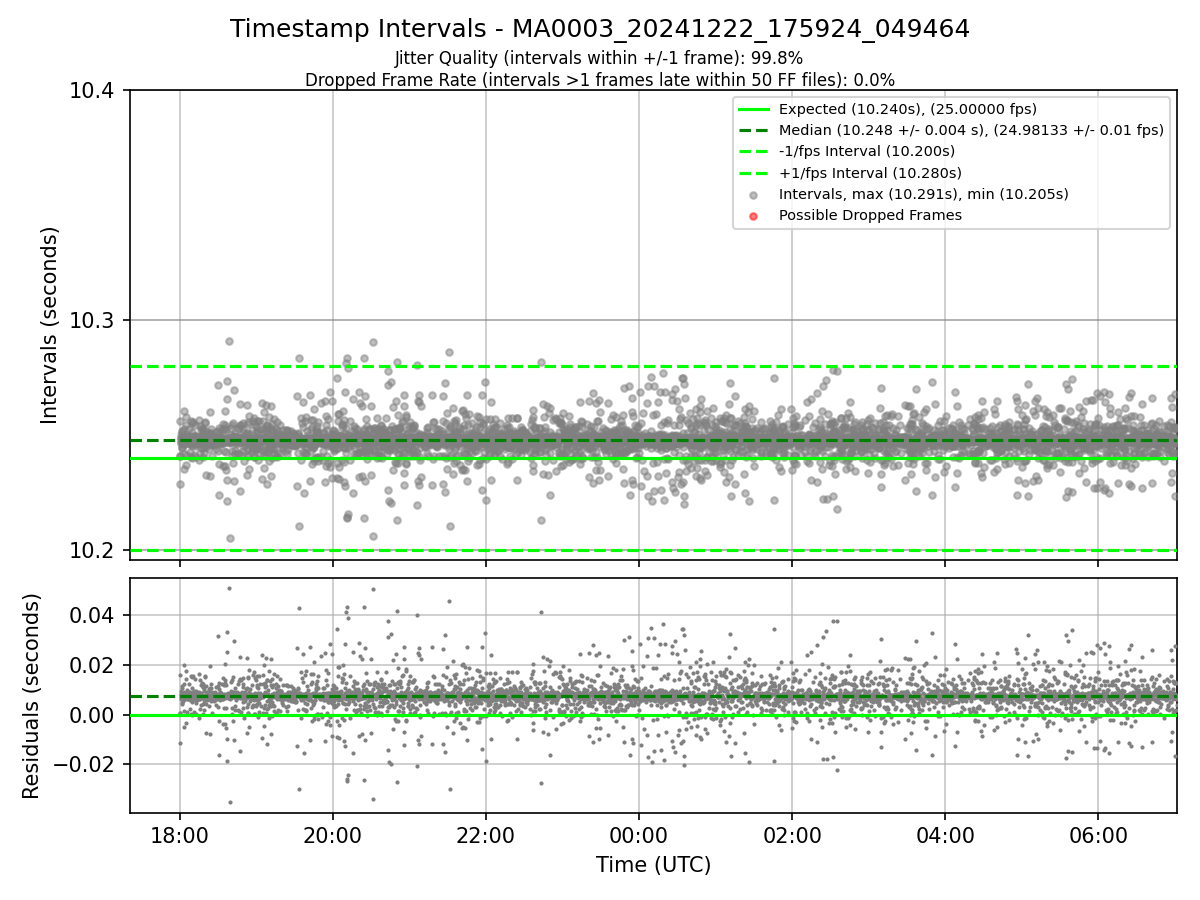The width and height of the screenshot is (1200, 900).
Task: Click the "Dropped Frame Rate" 0.0% subtitle line
Action: (600, 79)
